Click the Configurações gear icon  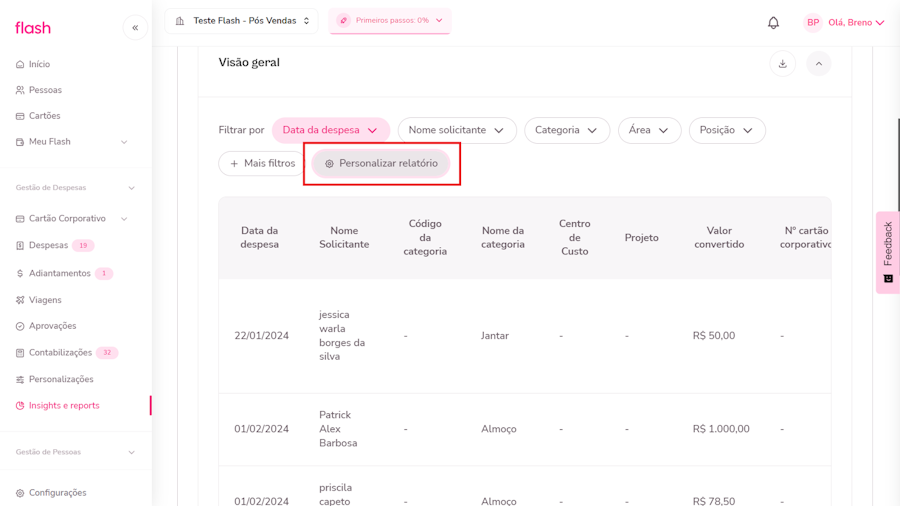[x=20, y=493]
